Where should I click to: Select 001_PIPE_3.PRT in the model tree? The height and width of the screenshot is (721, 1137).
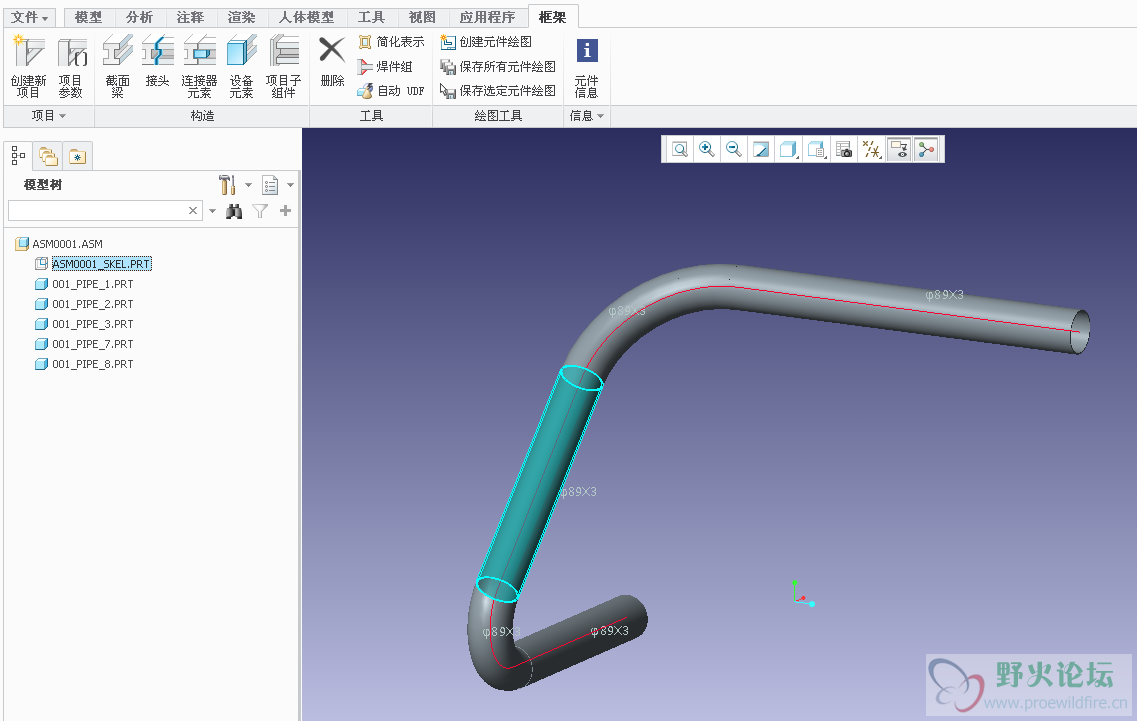point(84,324)
